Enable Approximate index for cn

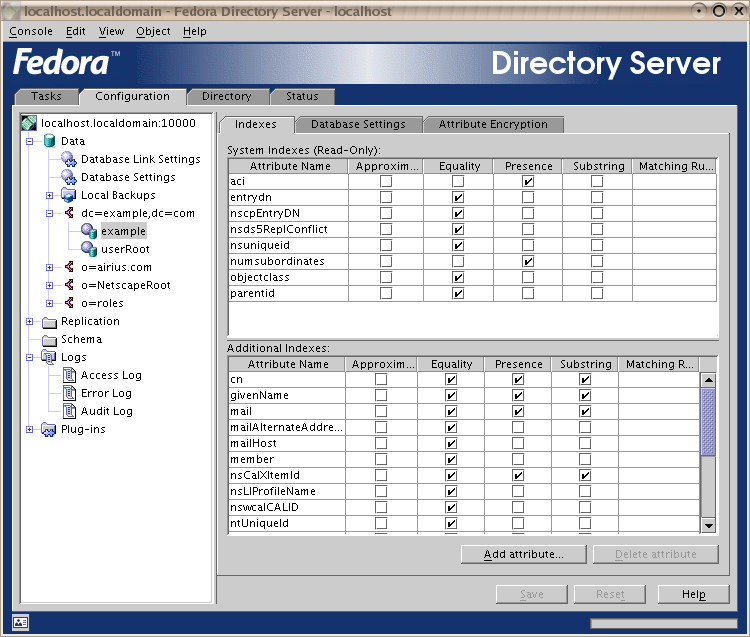(x=381, y=379)
